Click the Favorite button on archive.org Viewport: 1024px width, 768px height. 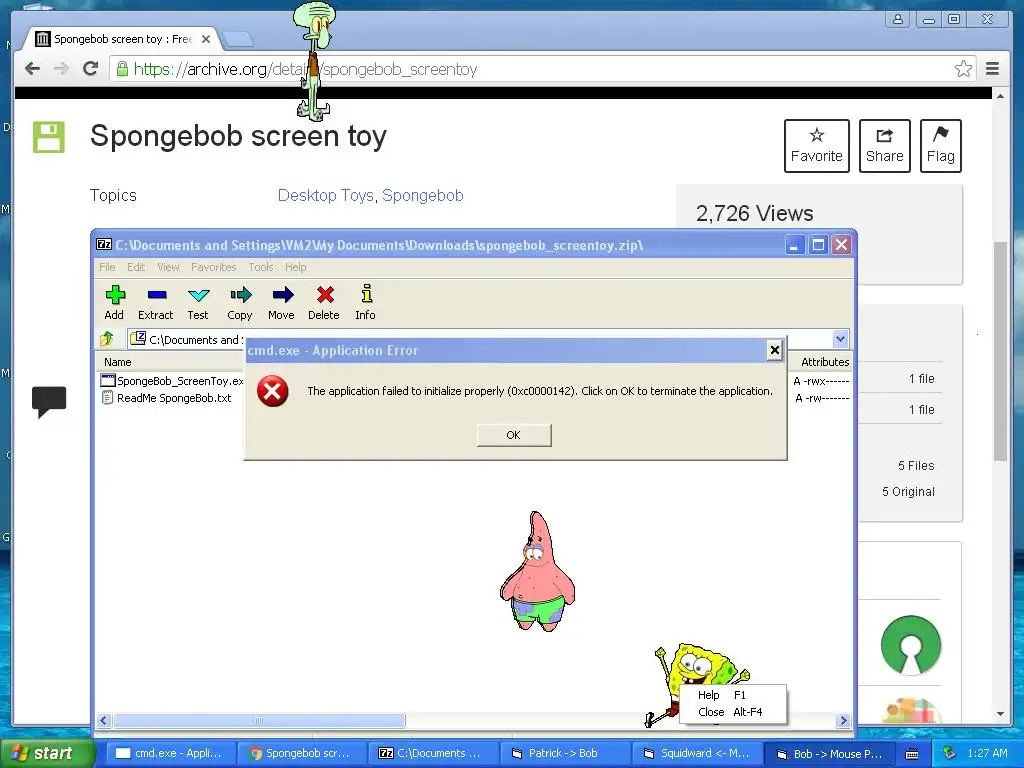[x=817, y=146]
